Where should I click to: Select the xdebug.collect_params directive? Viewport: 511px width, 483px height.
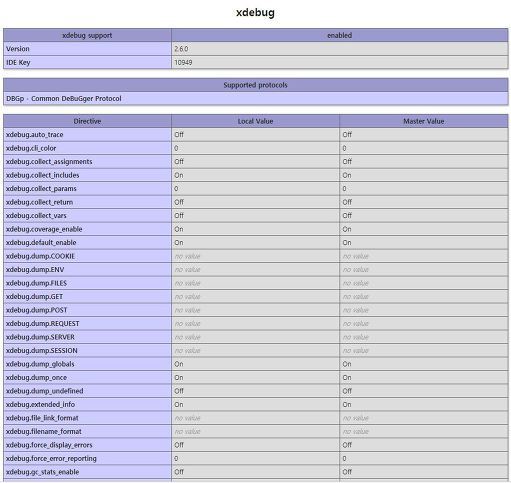click(x=41, y=189)
